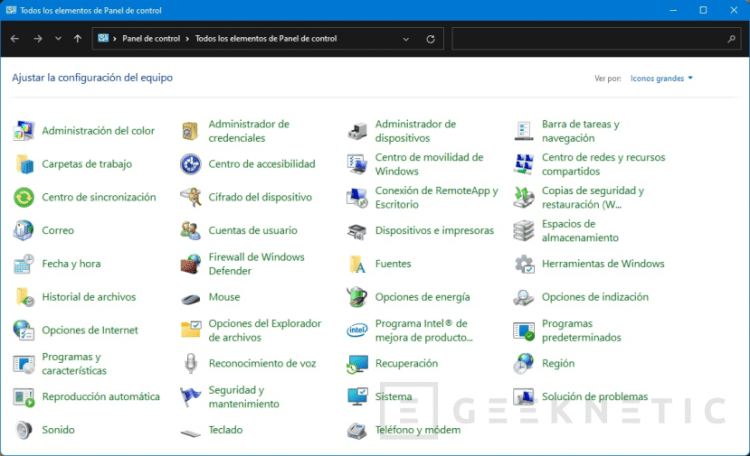The image size is (750, 456).
Task: Open Opciones del Explorador de archivos icon
Action: [x=190, y=329]
